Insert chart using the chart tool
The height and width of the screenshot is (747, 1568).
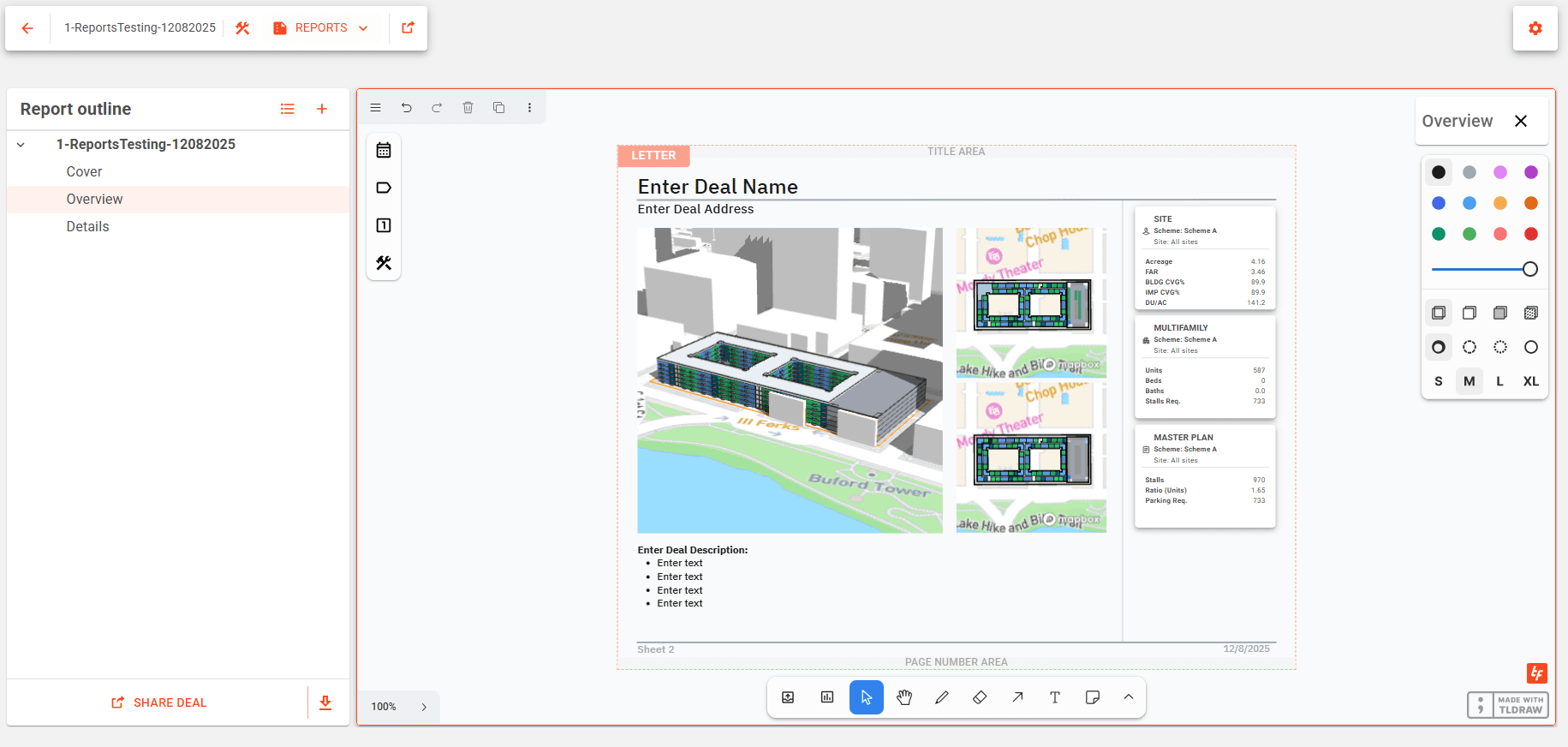coord(827,697)
